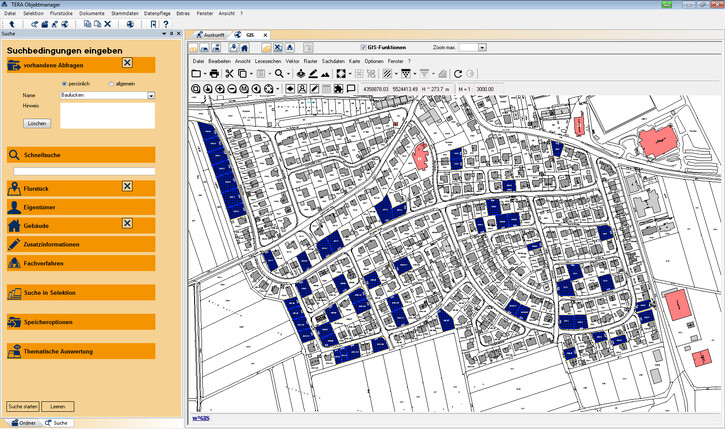
Task: Open the Name dropdown showing Baulücken
Action: tap(151, 95)
